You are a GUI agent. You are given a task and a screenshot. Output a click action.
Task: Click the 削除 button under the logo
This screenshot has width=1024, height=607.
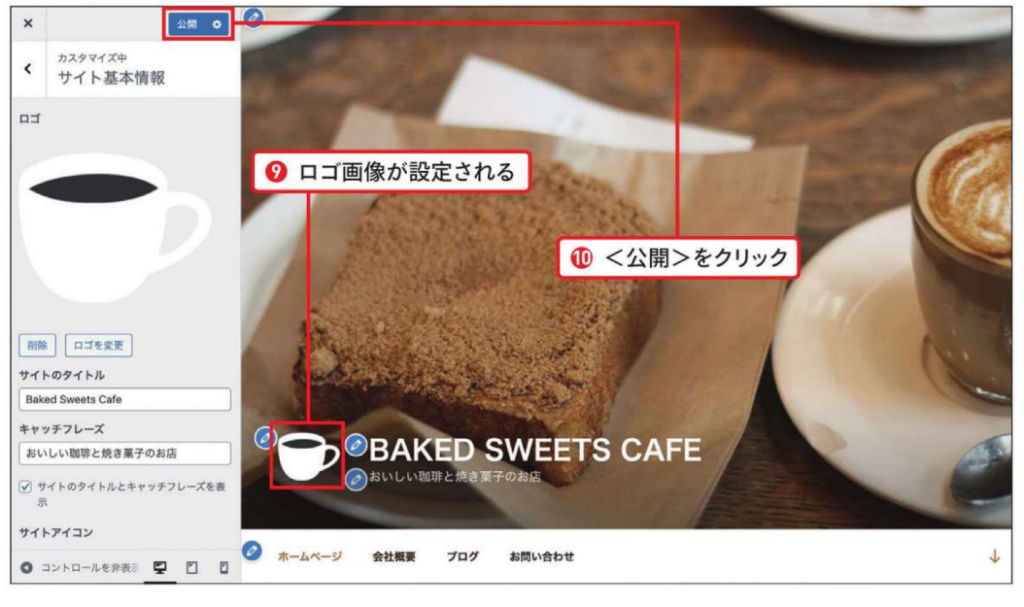click(x=37, y=345)
